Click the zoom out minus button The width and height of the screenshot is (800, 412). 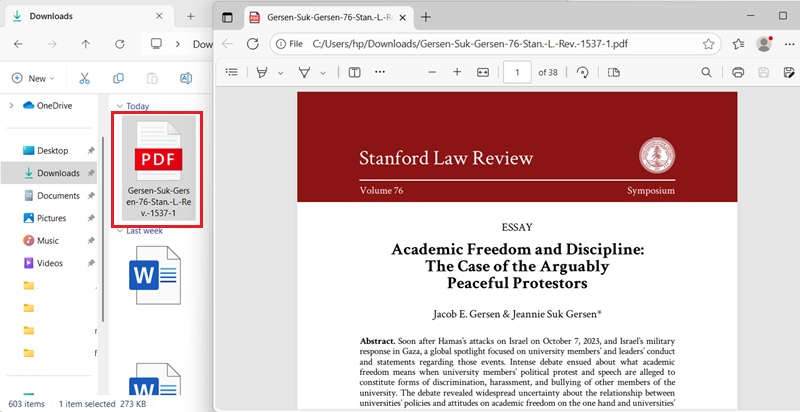[x=432, y=72]
